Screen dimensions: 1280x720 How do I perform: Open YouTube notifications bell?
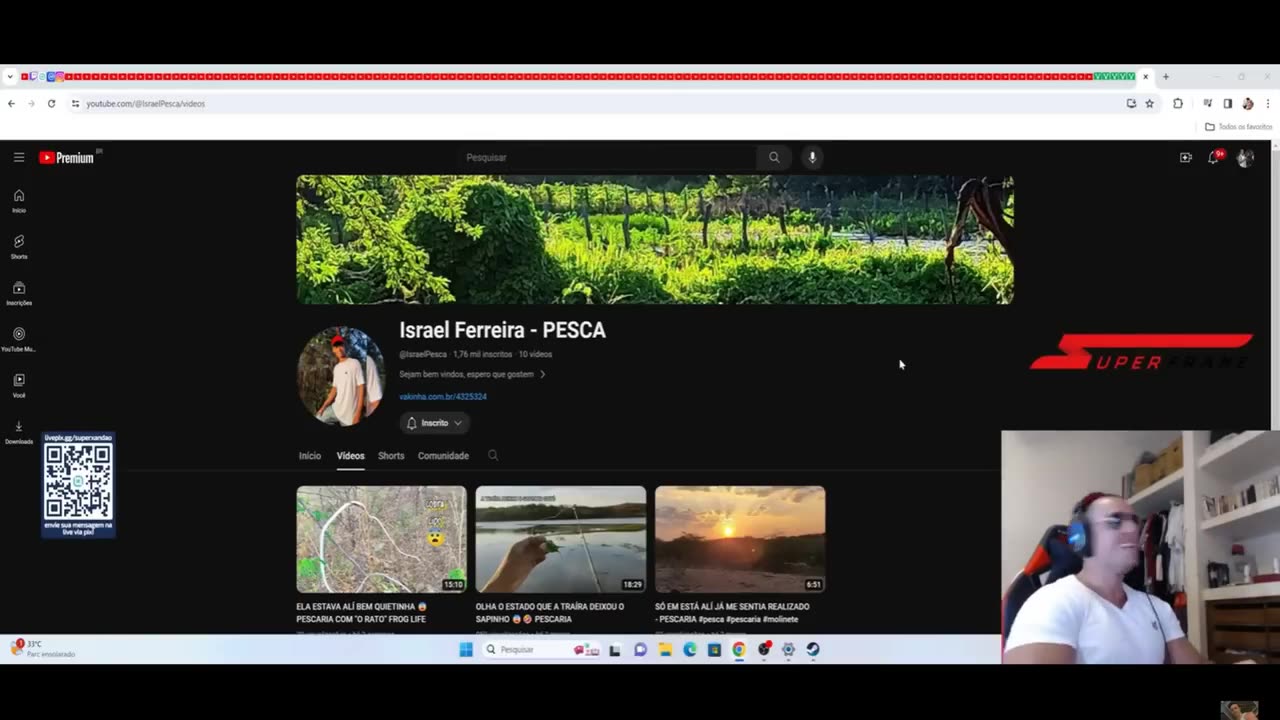[1214, 157]
